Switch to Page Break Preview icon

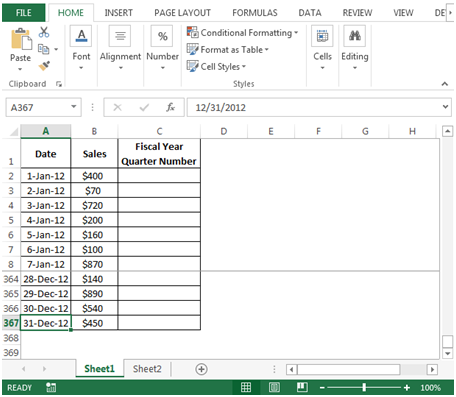click(302, 387)
